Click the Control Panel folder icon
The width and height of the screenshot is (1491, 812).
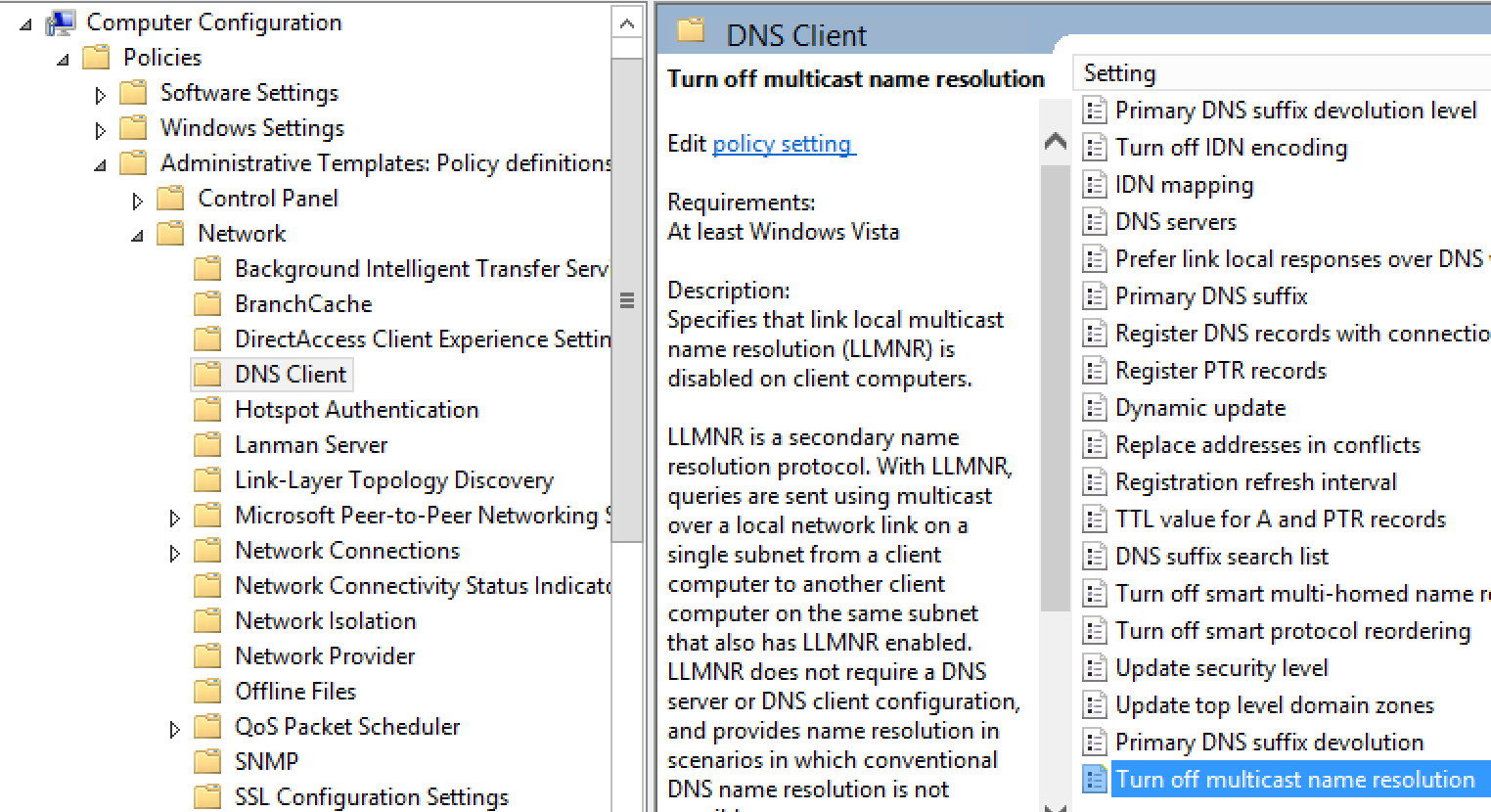[x=170, y=199]
